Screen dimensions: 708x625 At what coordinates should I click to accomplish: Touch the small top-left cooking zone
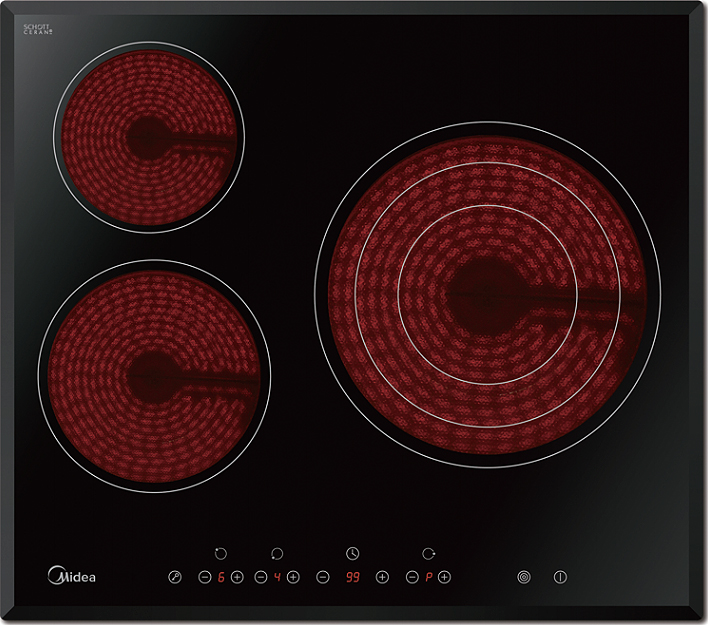point(149,137)
